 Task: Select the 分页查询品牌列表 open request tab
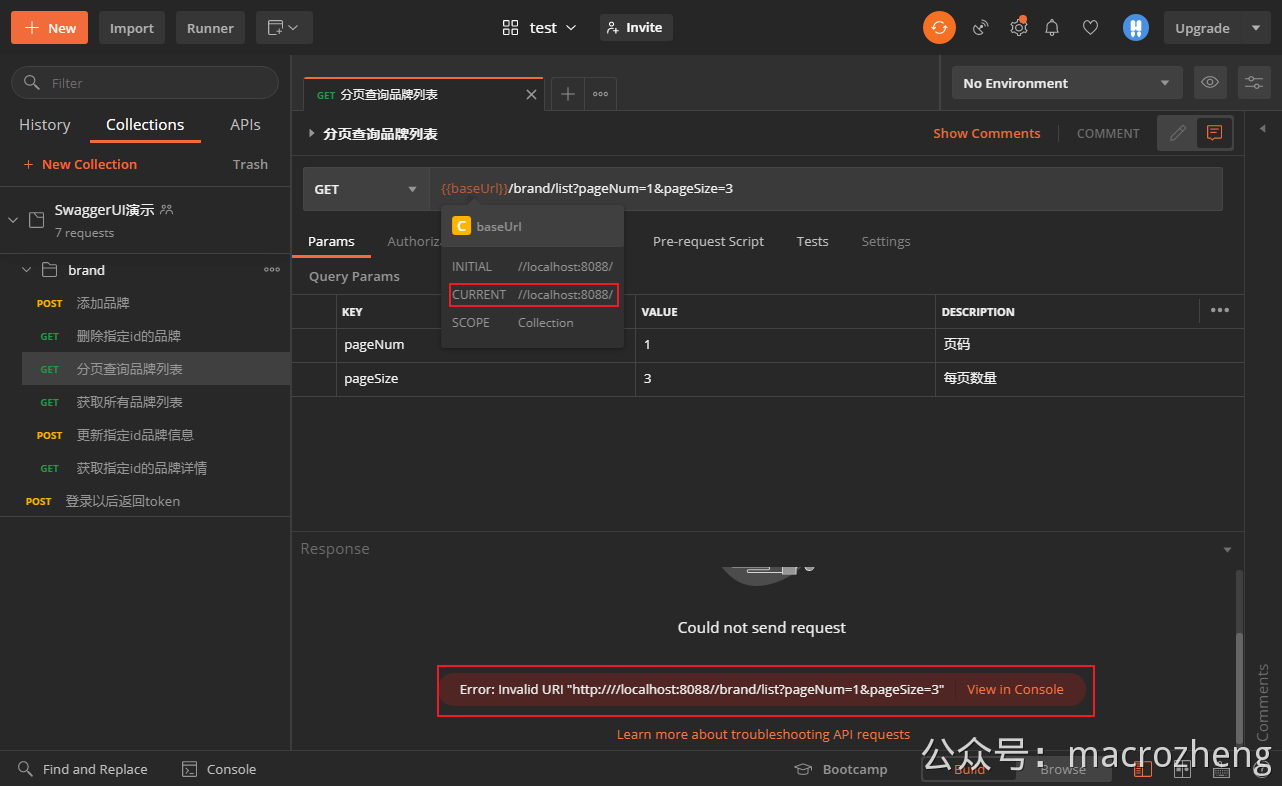pos(423,94)
